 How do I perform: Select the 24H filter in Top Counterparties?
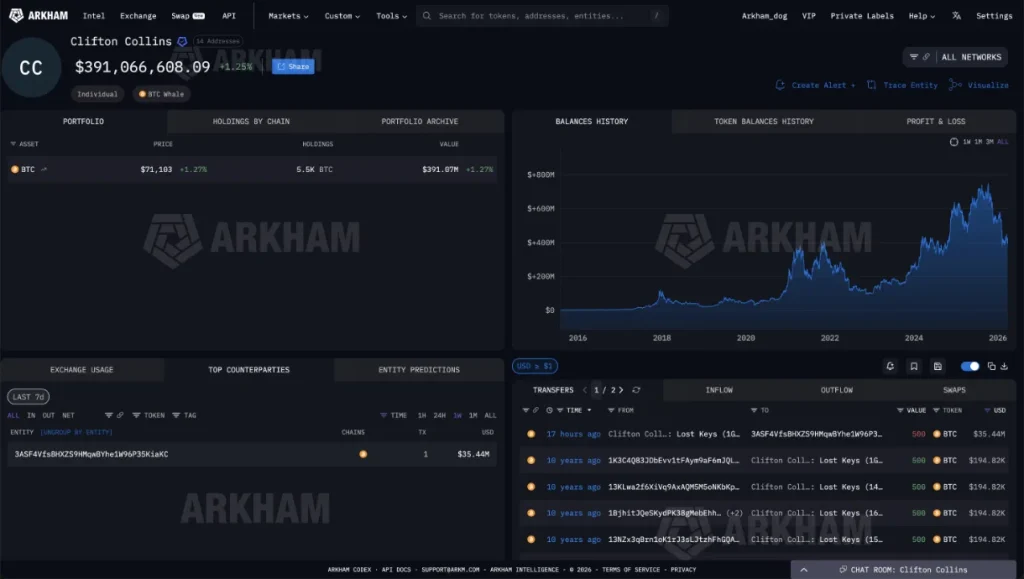coord(439,415)
